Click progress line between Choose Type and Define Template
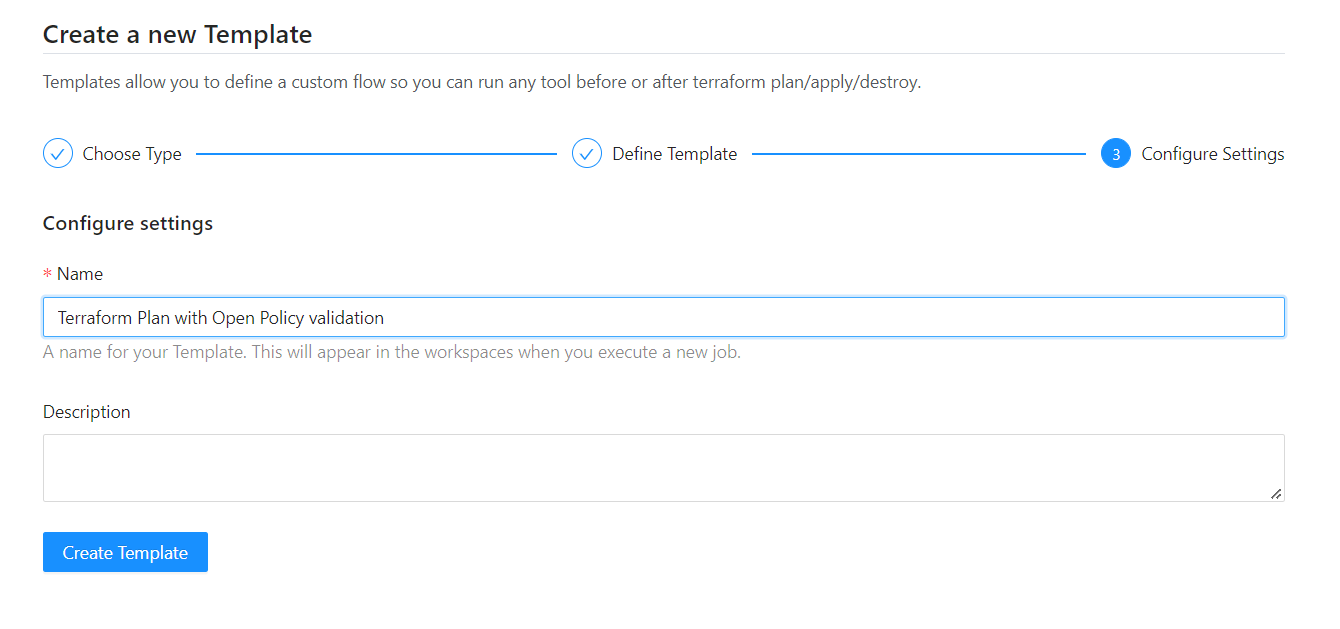This screenshot has width=1340, height=629. pos(376,154)
